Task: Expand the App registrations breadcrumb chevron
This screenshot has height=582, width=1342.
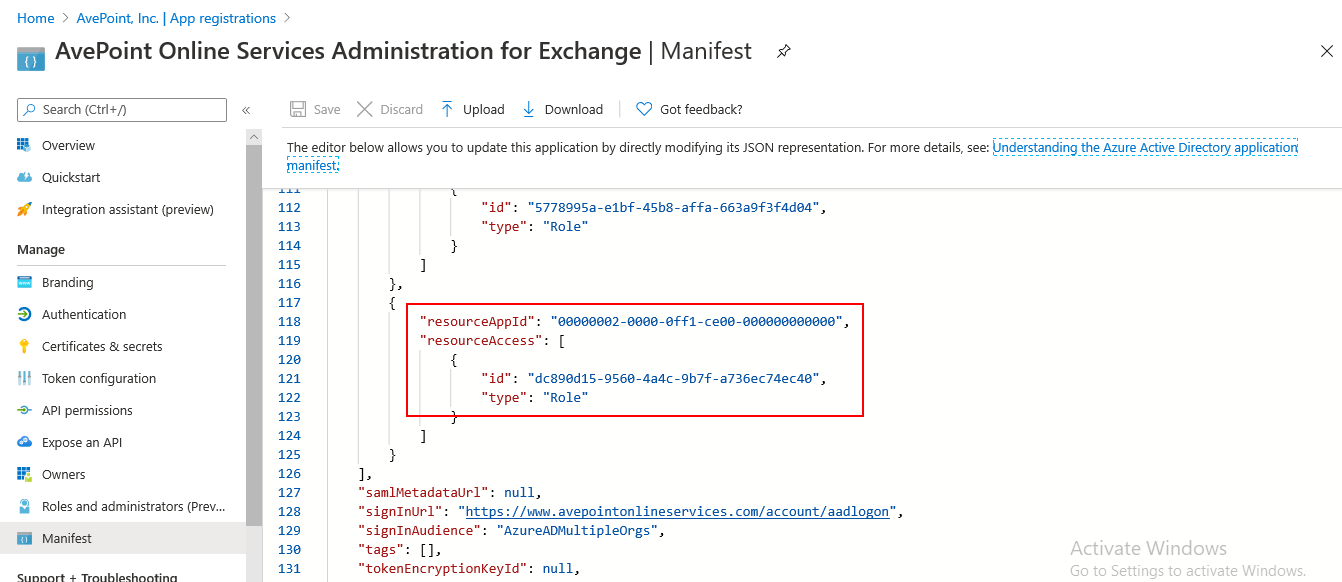Action: (x=286, y=18)
